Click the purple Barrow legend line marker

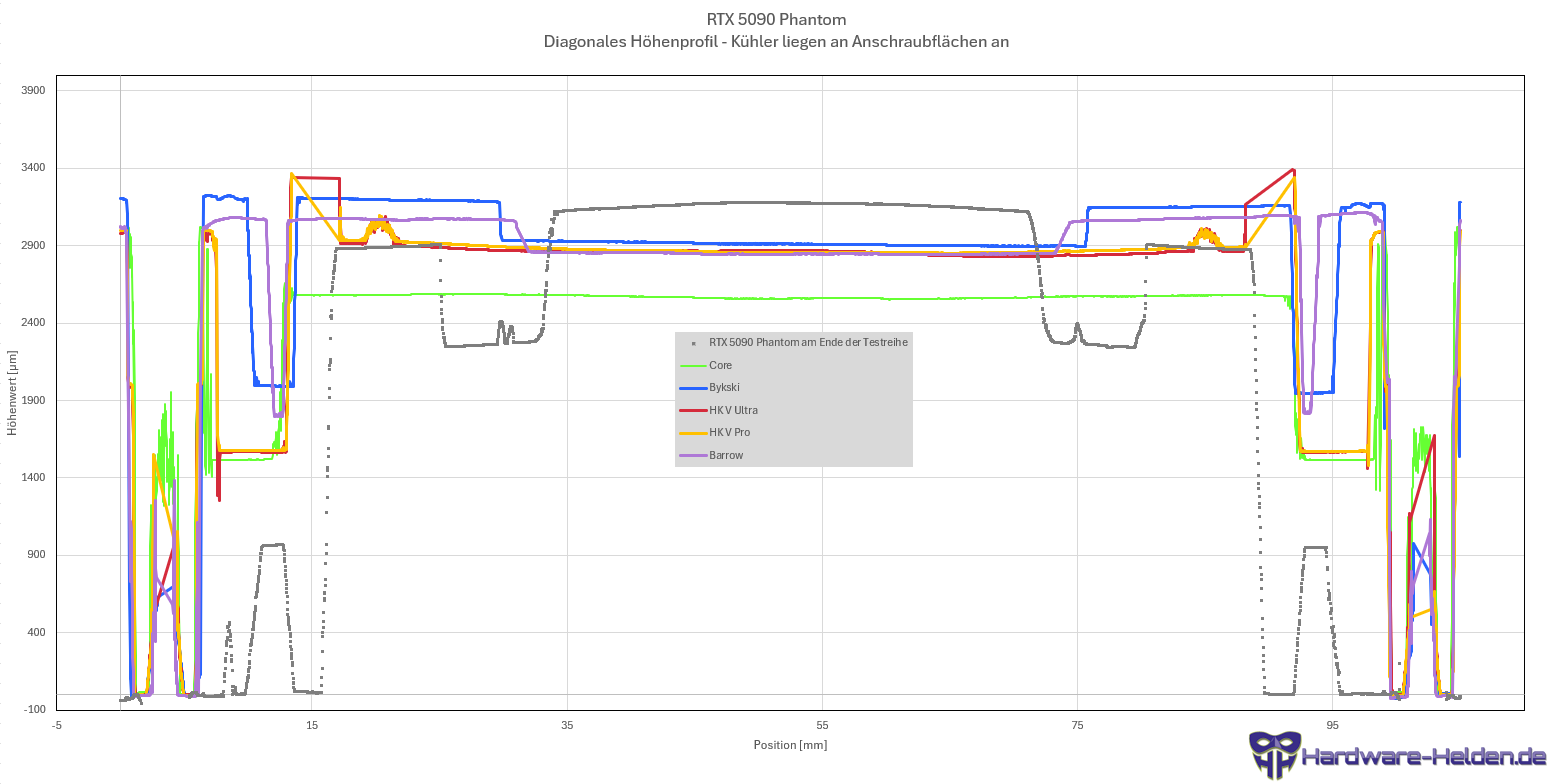click(x=692, y=455)
